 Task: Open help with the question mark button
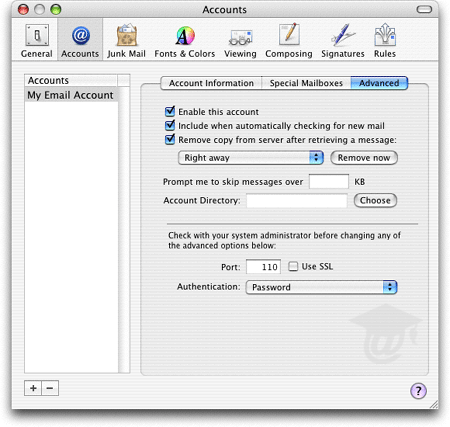click(418, 391)
